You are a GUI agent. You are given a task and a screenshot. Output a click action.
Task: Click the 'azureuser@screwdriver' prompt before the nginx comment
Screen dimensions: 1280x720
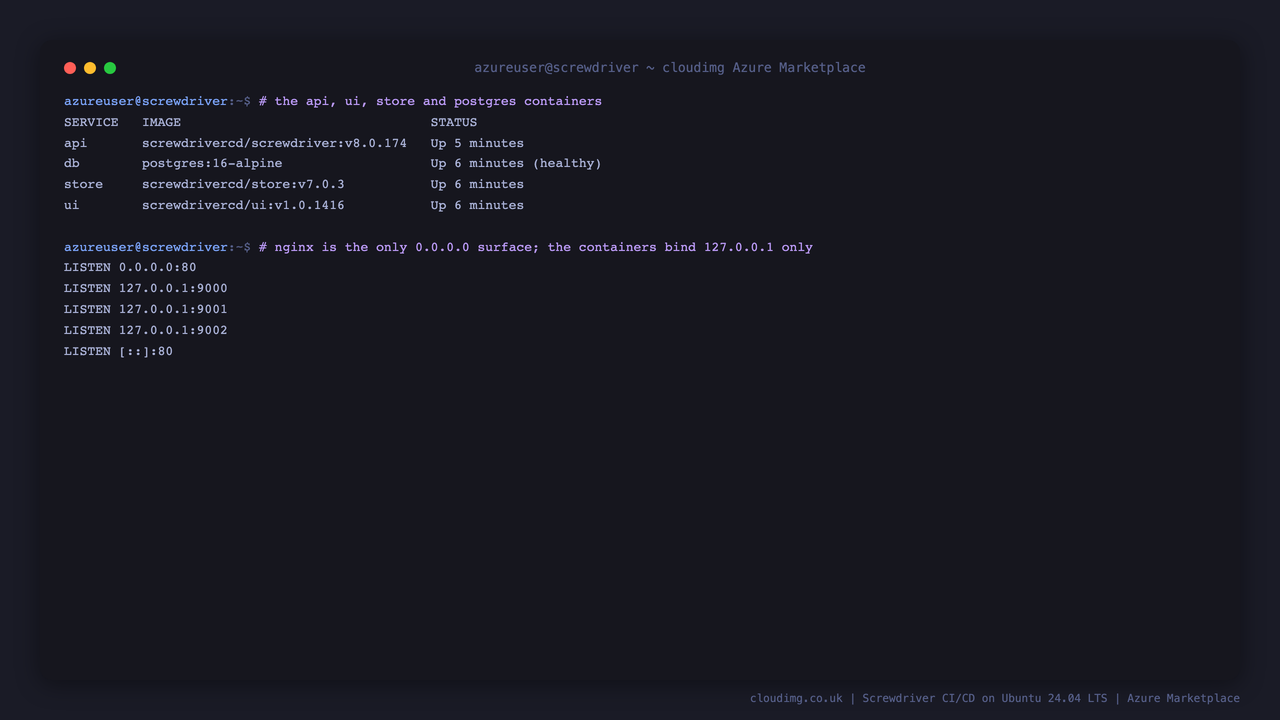pos(146,247)
